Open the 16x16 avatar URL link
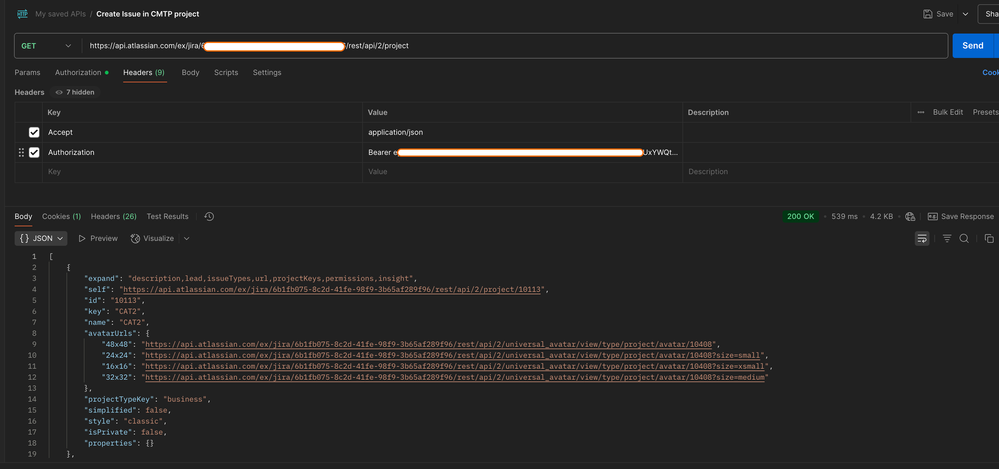This screenshot has width=999, height=469. tap(457, 366)
